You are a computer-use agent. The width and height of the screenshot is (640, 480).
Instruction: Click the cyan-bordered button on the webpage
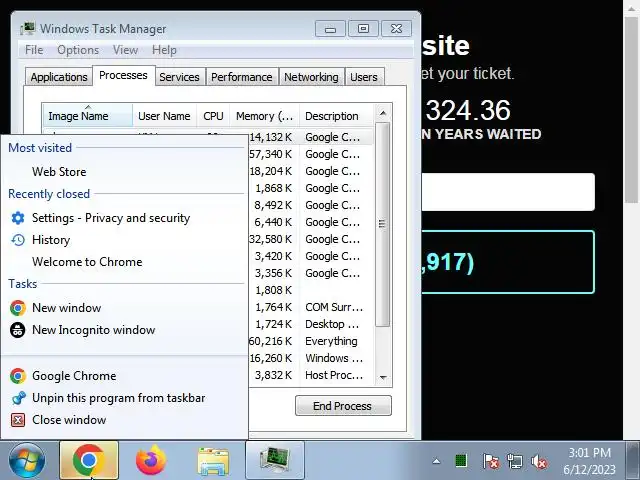(508, 262)
